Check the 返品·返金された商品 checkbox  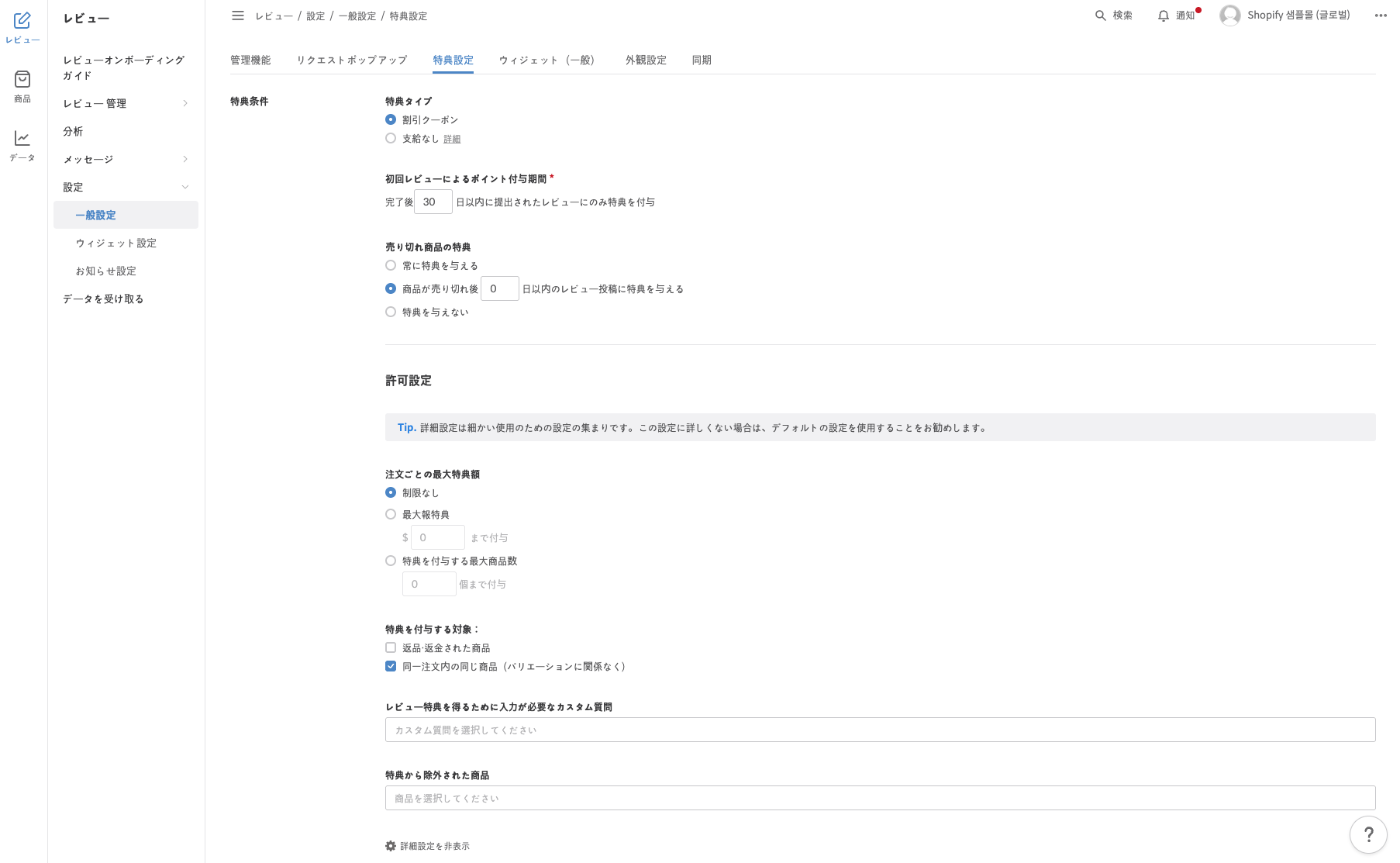(x=391, y=648)
